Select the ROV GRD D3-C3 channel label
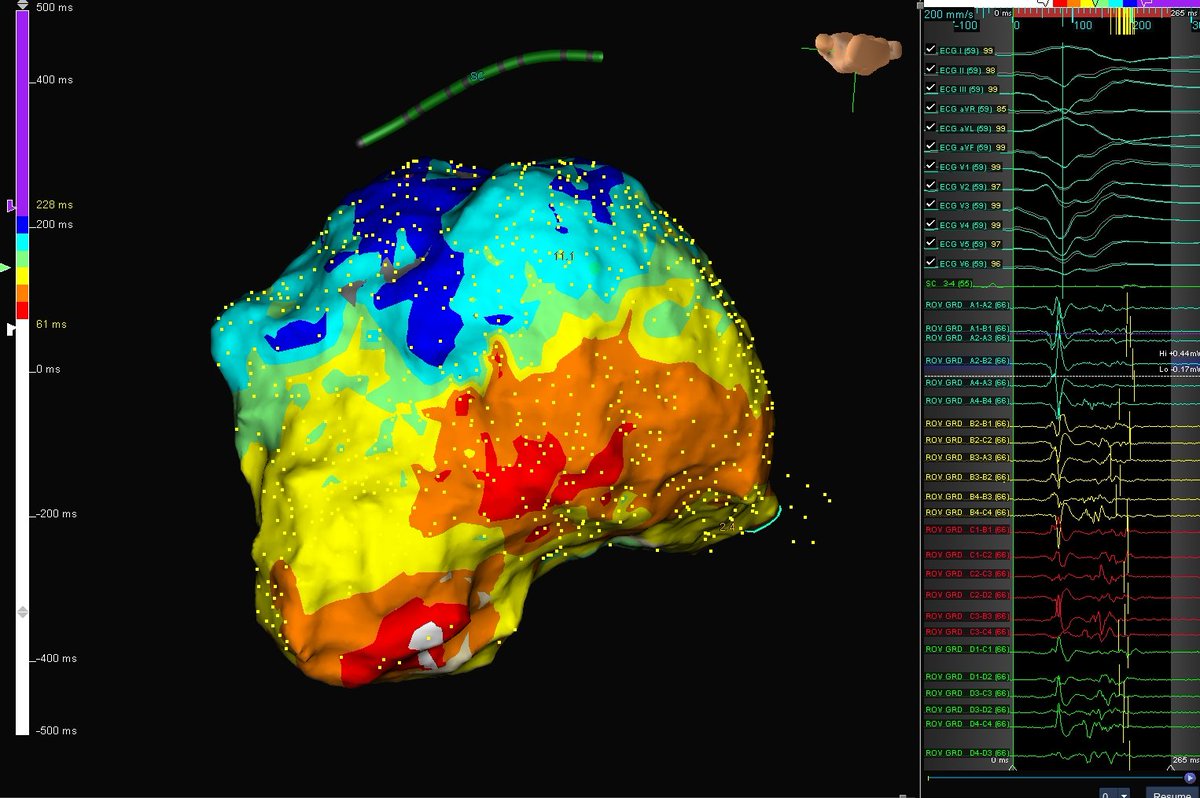 (x=967, y=693)
